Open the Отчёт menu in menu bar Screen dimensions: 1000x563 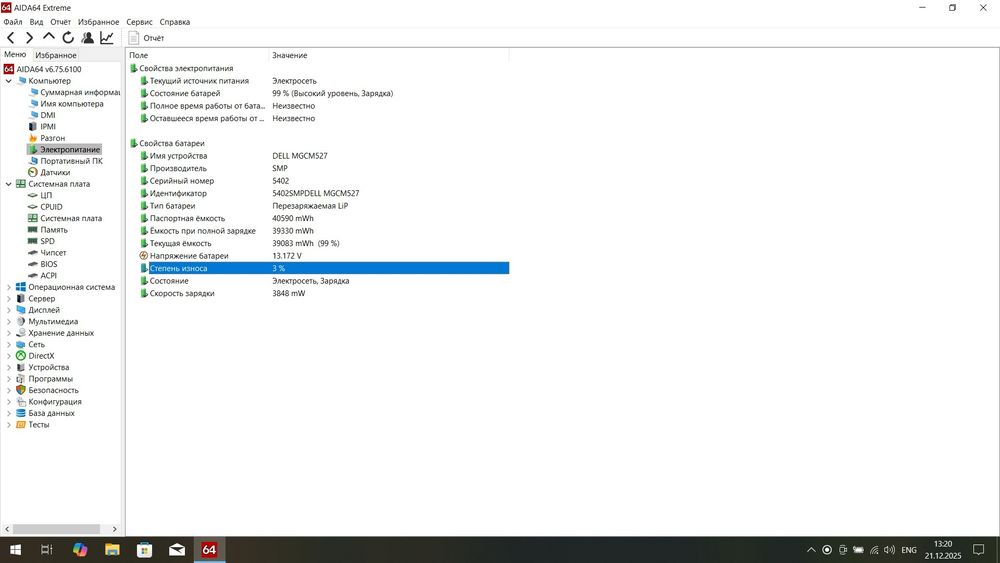coord(61,22)
